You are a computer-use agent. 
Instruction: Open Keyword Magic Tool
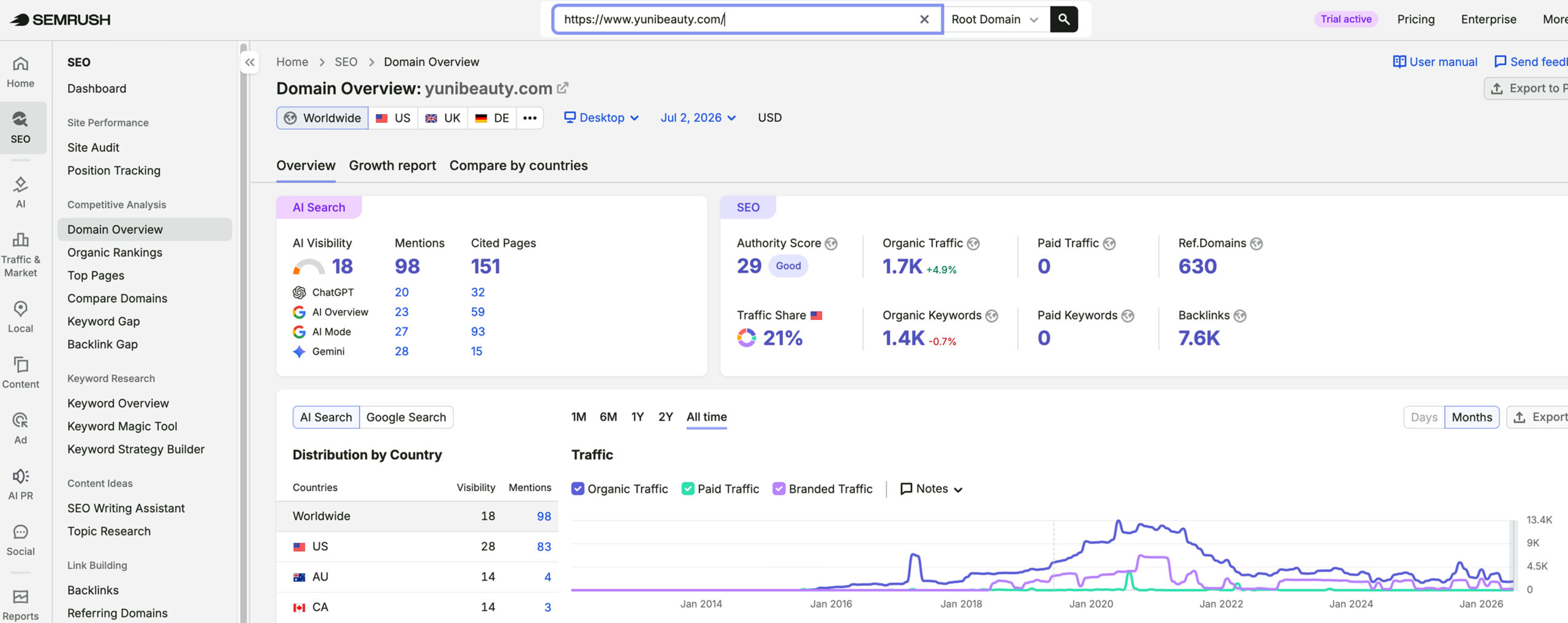[122, 426]
